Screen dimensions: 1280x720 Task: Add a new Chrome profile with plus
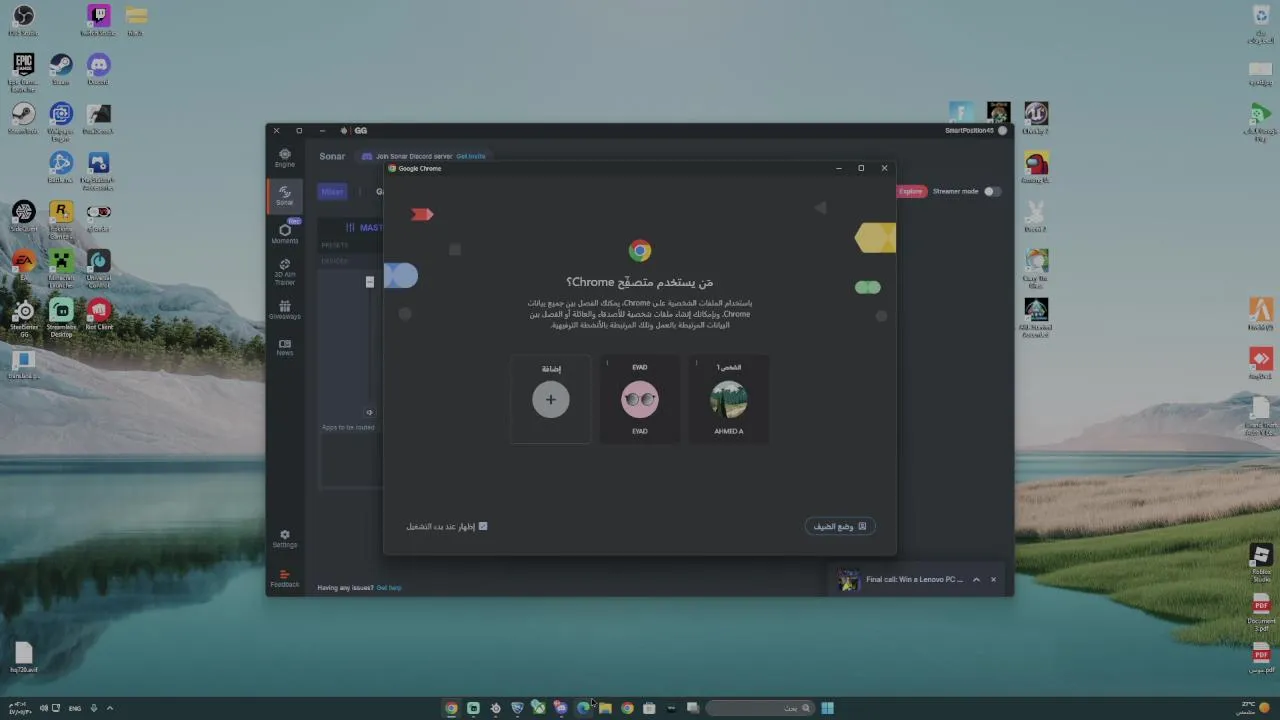click(551, 399)
